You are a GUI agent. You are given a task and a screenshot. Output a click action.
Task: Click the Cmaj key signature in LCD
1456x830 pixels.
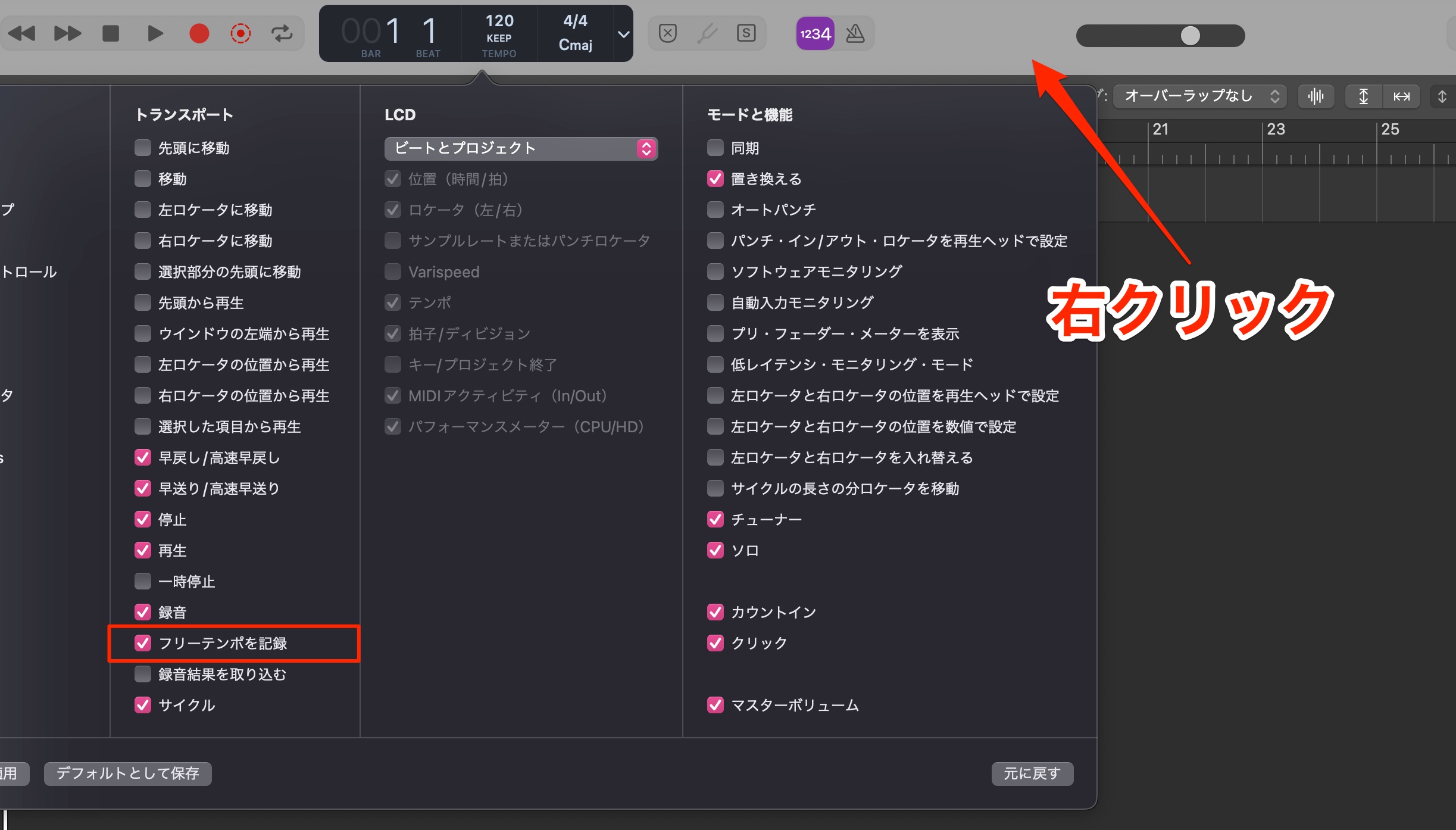(575, 45)
